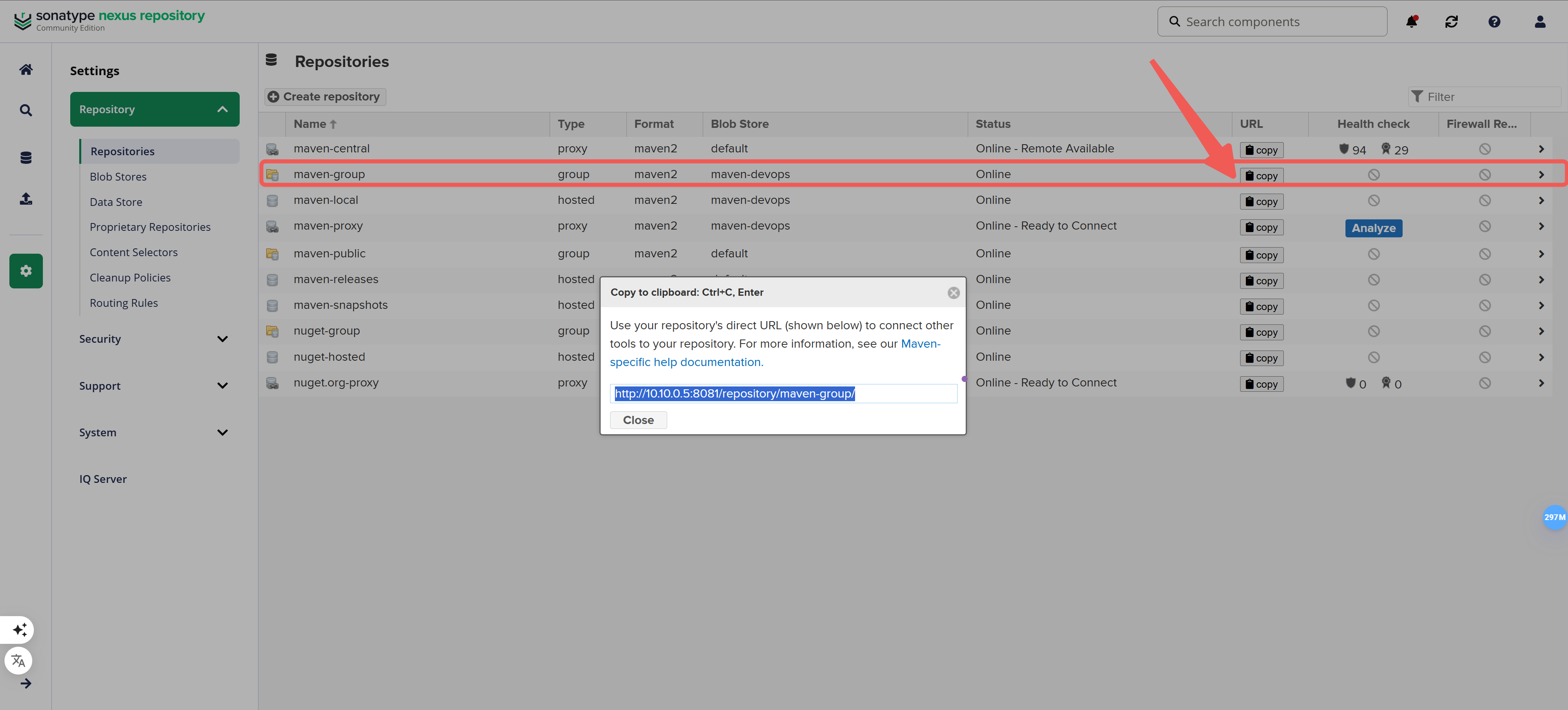
Task: Click the refresh icon in header
Action: [x=1452, y=22]
